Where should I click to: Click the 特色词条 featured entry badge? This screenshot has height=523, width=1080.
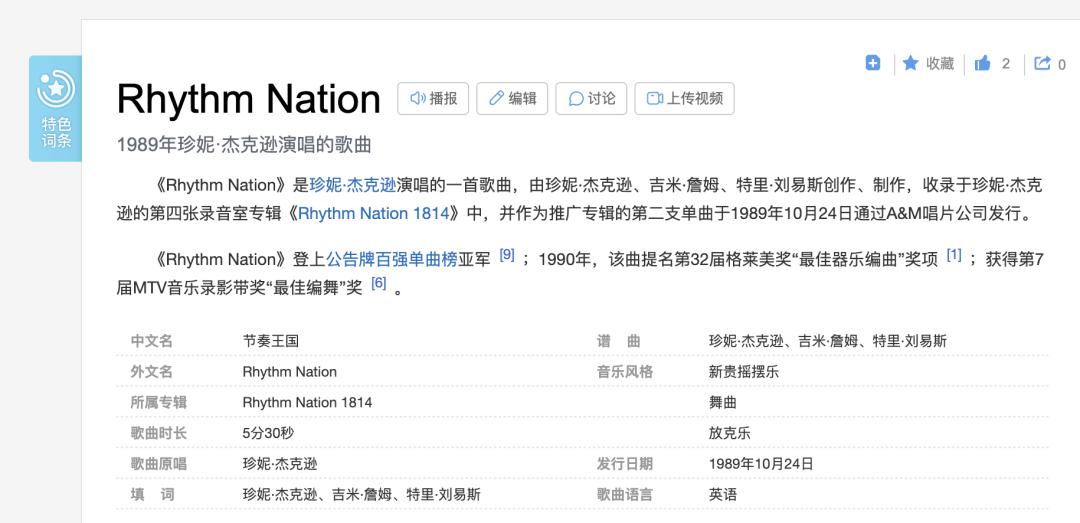coord(56,109)
